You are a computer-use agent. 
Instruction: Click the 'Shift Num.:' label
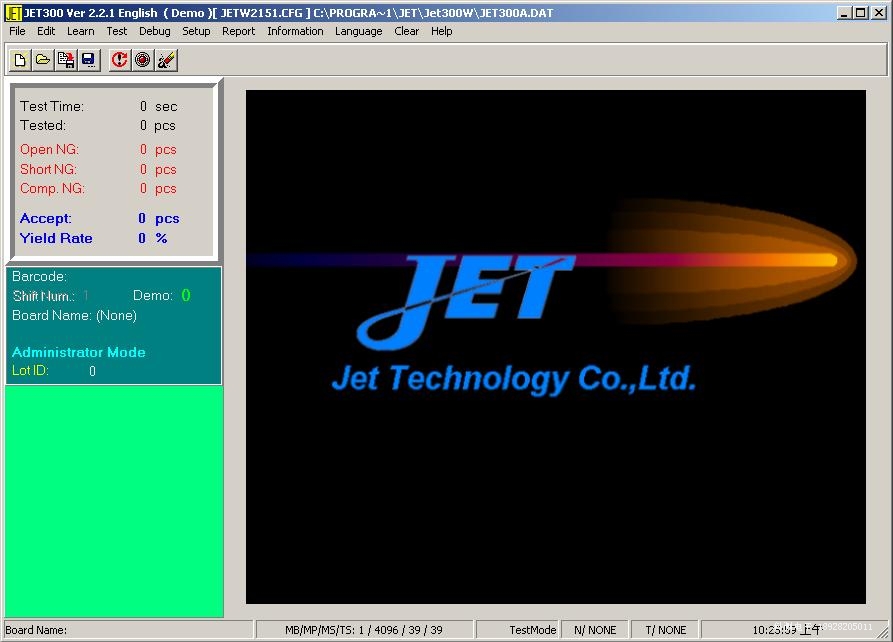[x=44, y=296]
